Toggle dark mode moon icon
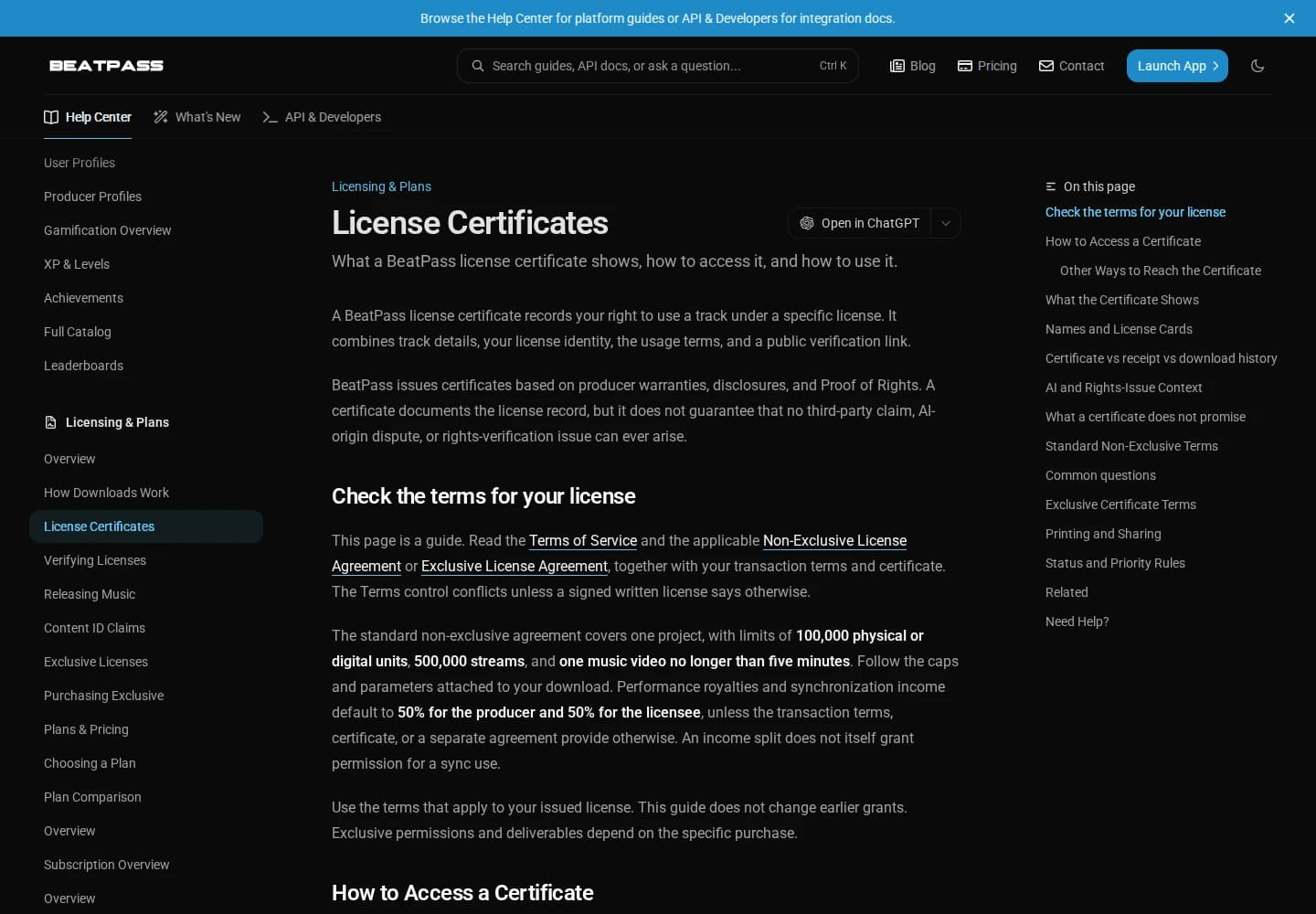The width and height of the screenshot is (1316, 914). point(1258,66)
